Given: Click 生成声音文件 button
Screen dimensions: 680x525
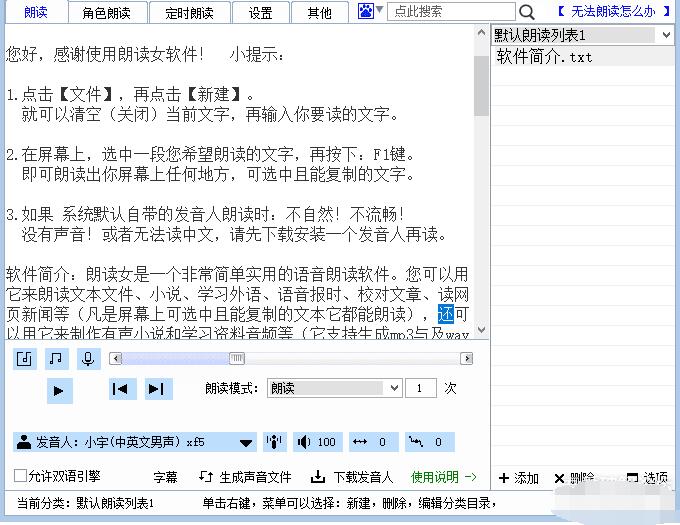Looking at the screenshot, I should click(x=245, y=477).
